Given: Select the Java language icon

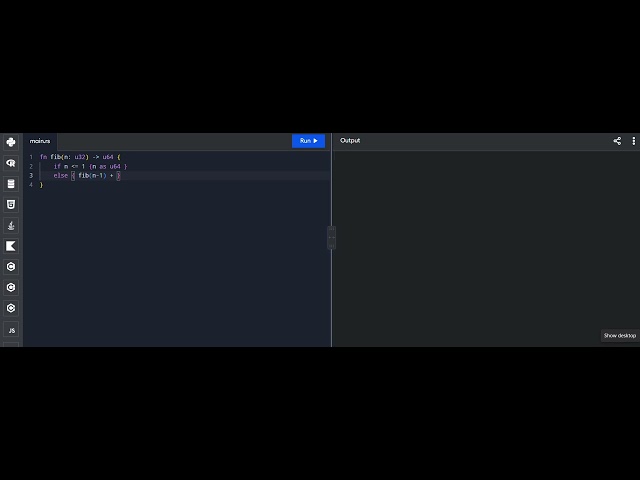Looking at the screenshot, I should pyautogui.click(x=11, y=225).
